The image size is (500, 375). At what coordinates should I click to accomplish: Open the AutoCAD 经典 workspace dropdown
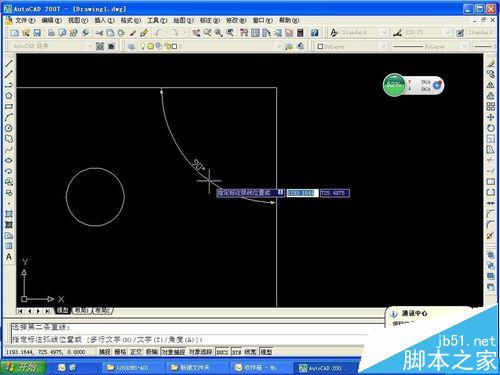point(89,46)
